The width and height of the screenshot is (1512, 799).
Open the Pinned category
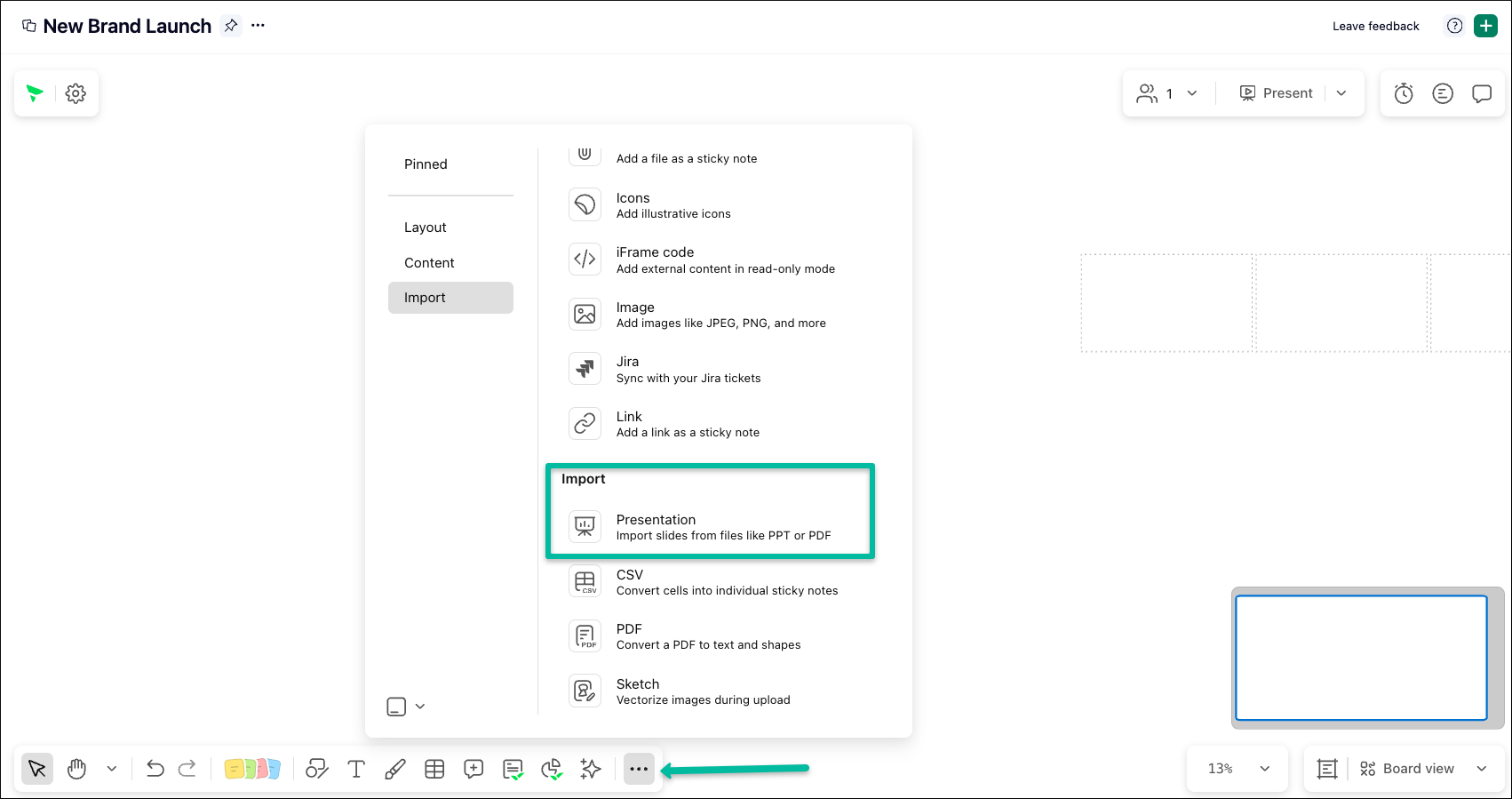coord(426,164)
